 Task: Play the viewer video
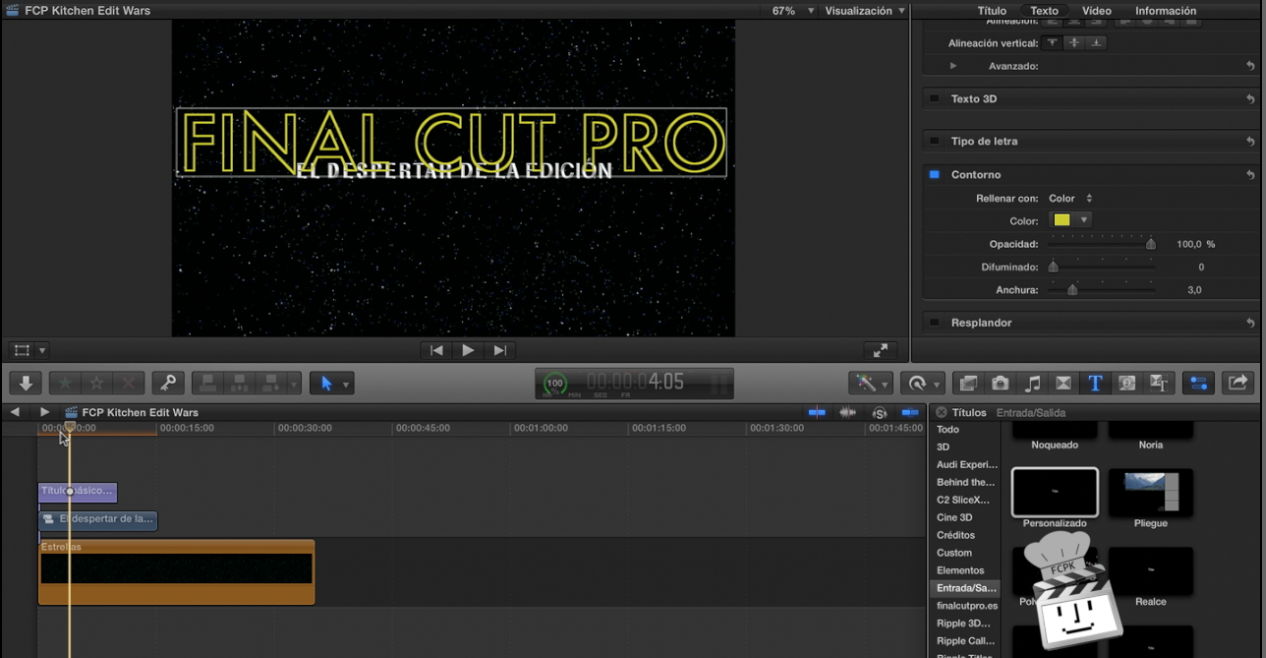(468, 350)
